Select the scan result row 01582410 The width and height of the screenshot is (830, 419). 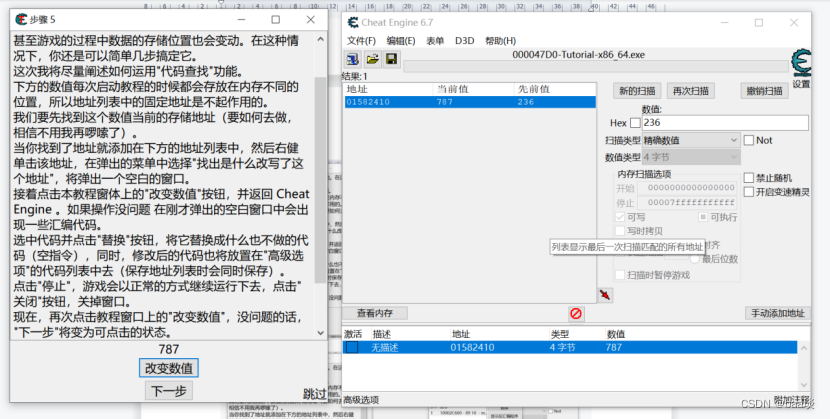(470, 102)
